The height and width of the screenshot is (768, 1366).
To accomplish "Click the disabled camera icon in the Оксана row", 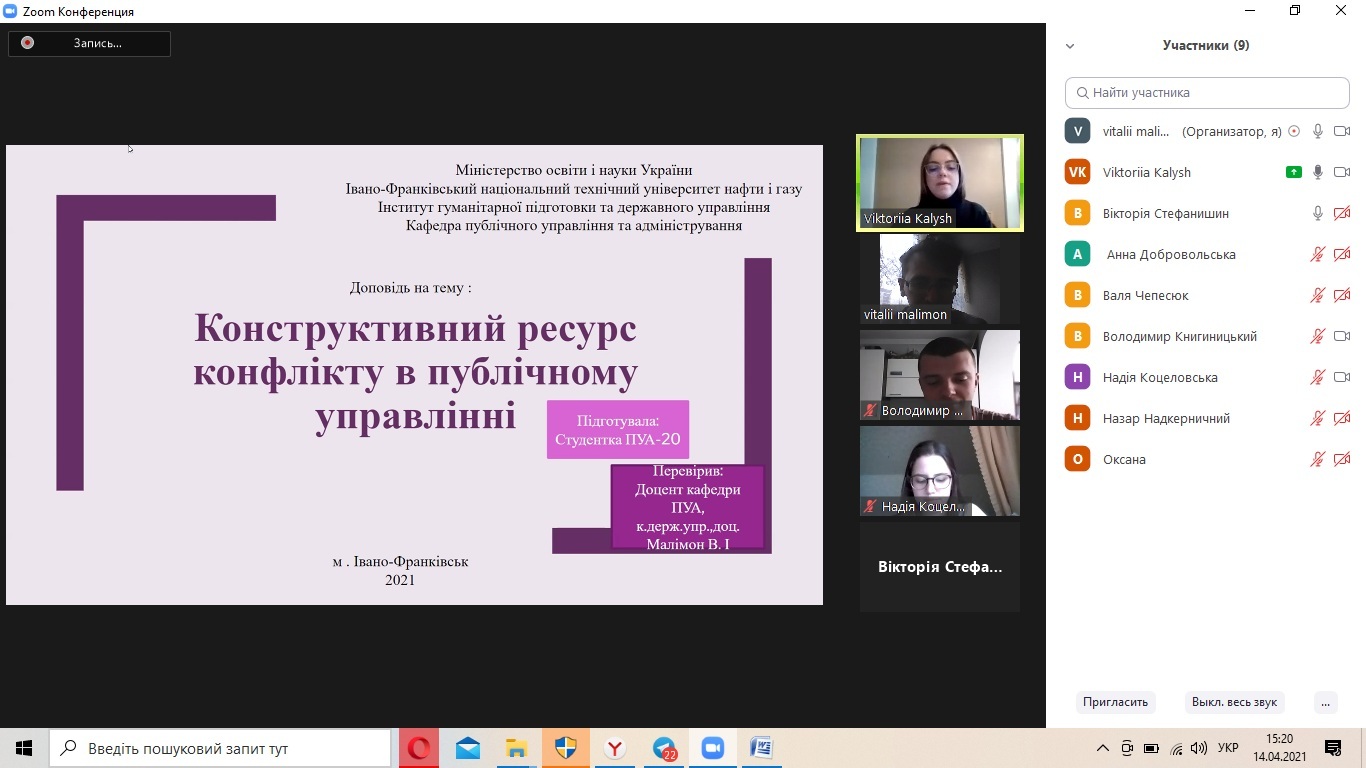I will 1342,459.
